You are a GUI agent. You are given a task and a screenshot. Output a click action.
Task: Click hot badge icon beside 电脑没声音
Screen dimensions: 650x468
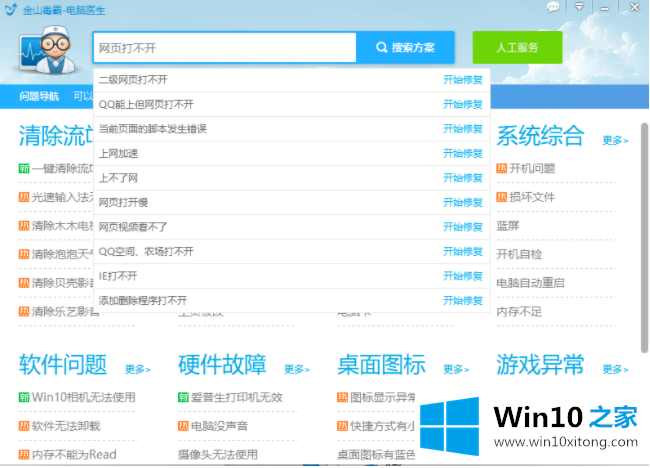(x=183, y=426)
